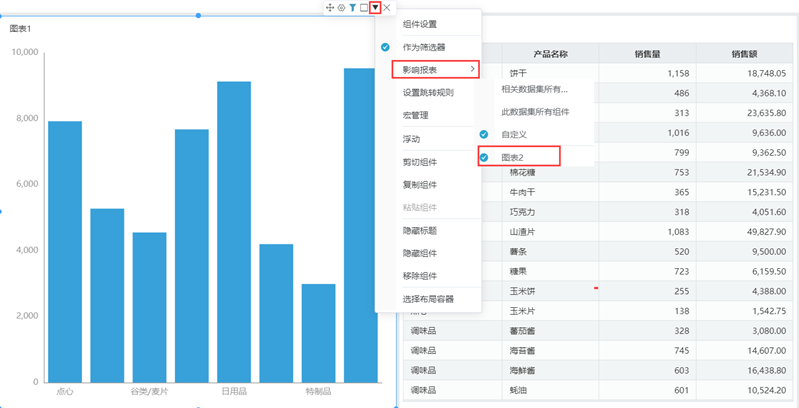Click the move component cross-arrow icon
This screenshot has width=799, height=408.
330,8
